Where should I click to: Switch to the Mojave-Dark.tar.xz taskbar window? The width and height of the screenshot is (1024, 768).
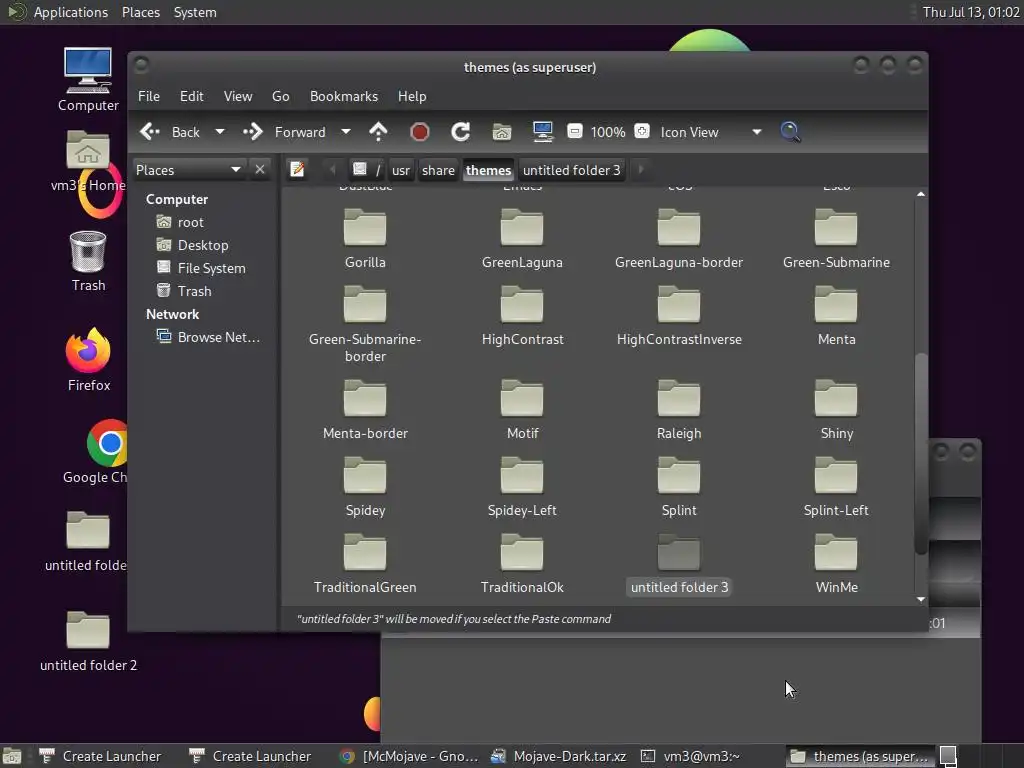click(x=558, y=756)
